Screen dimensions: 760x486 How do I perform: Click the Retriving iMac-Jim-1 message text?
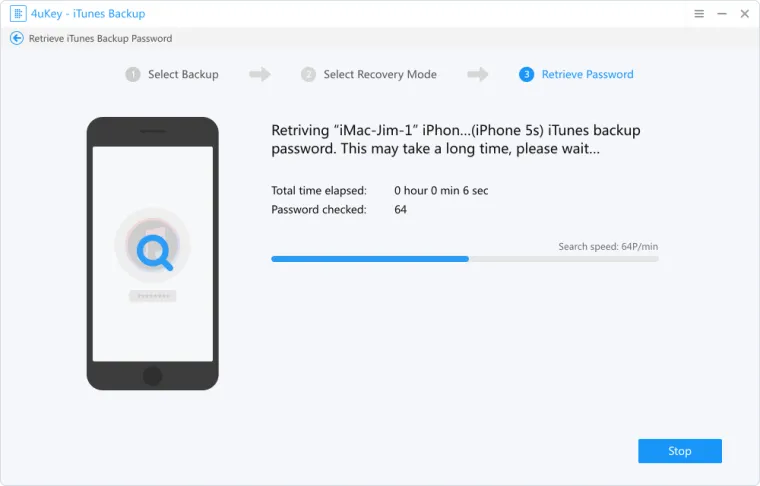pyautogui.click(x=456, y=140)
